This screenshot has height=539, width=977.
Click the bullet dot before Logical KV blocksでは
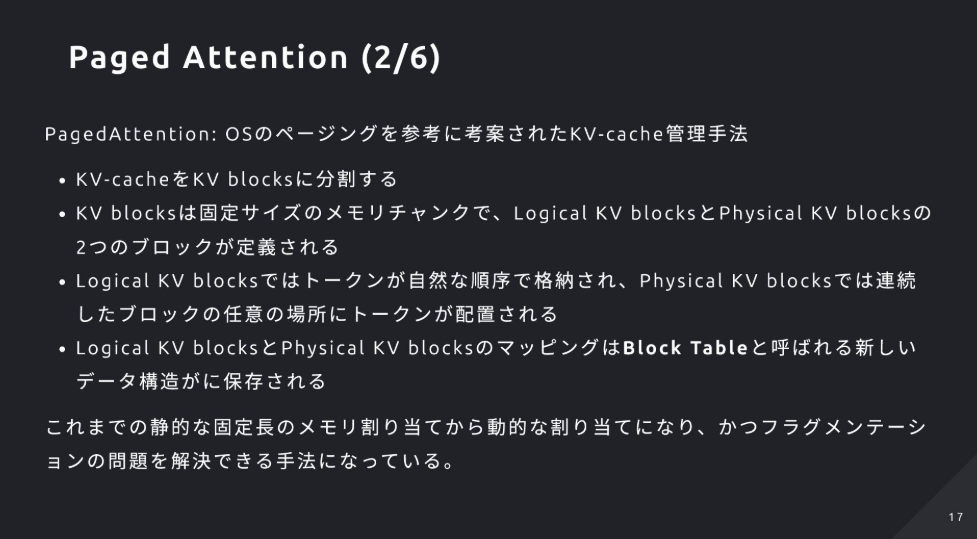[62, 282]
